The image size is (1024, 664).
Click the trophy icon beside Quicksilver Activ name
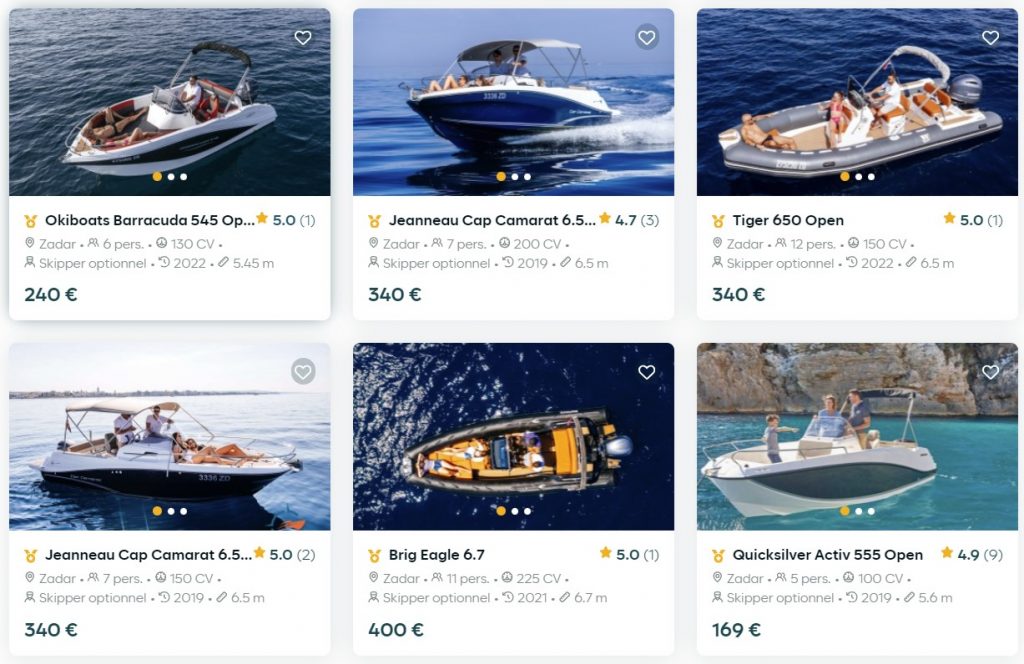click(716, 555)
